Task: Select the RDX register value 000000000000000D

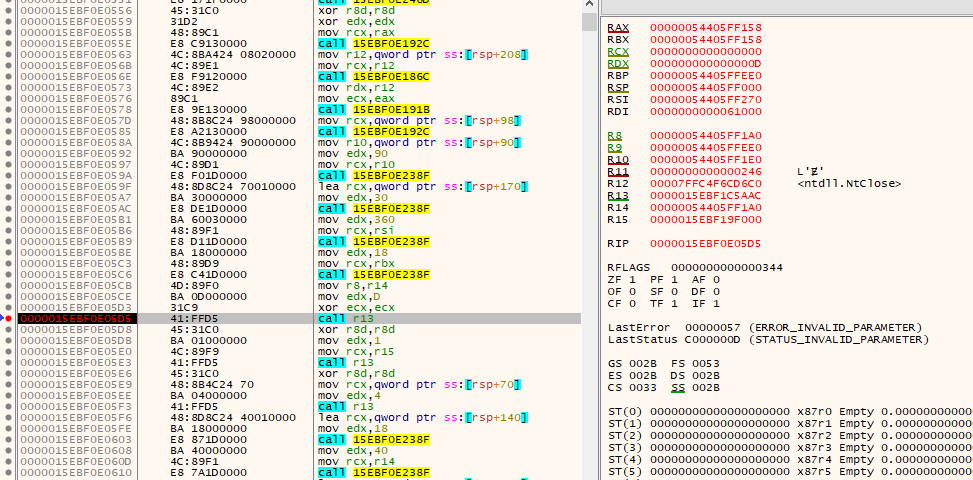Action: pyautogui.click(x=706, y=63)
